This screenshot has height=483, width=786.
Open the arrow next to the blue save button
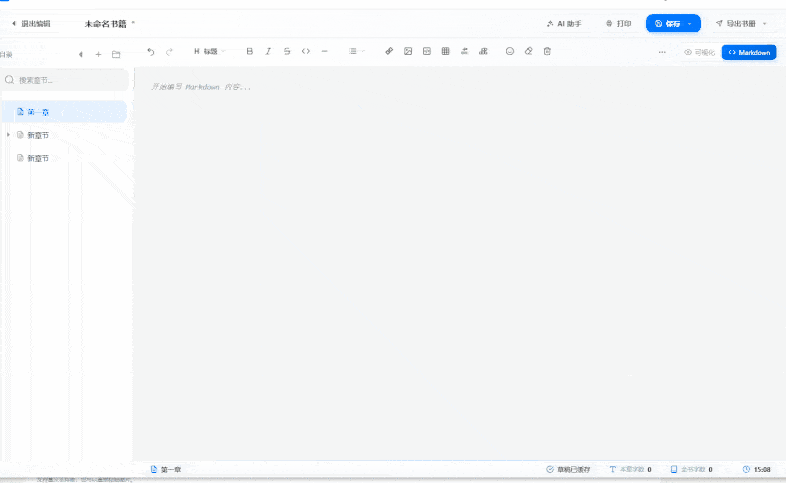tap(690, 24)
